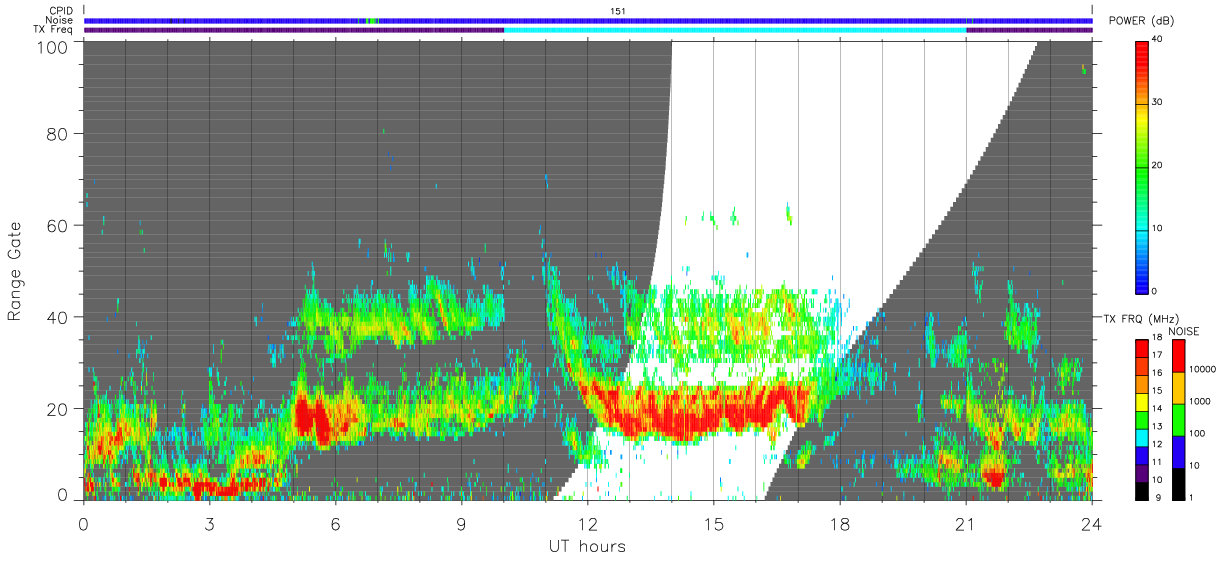
Task: Click the y-axis tick label '100'
Action: (52, 46)
